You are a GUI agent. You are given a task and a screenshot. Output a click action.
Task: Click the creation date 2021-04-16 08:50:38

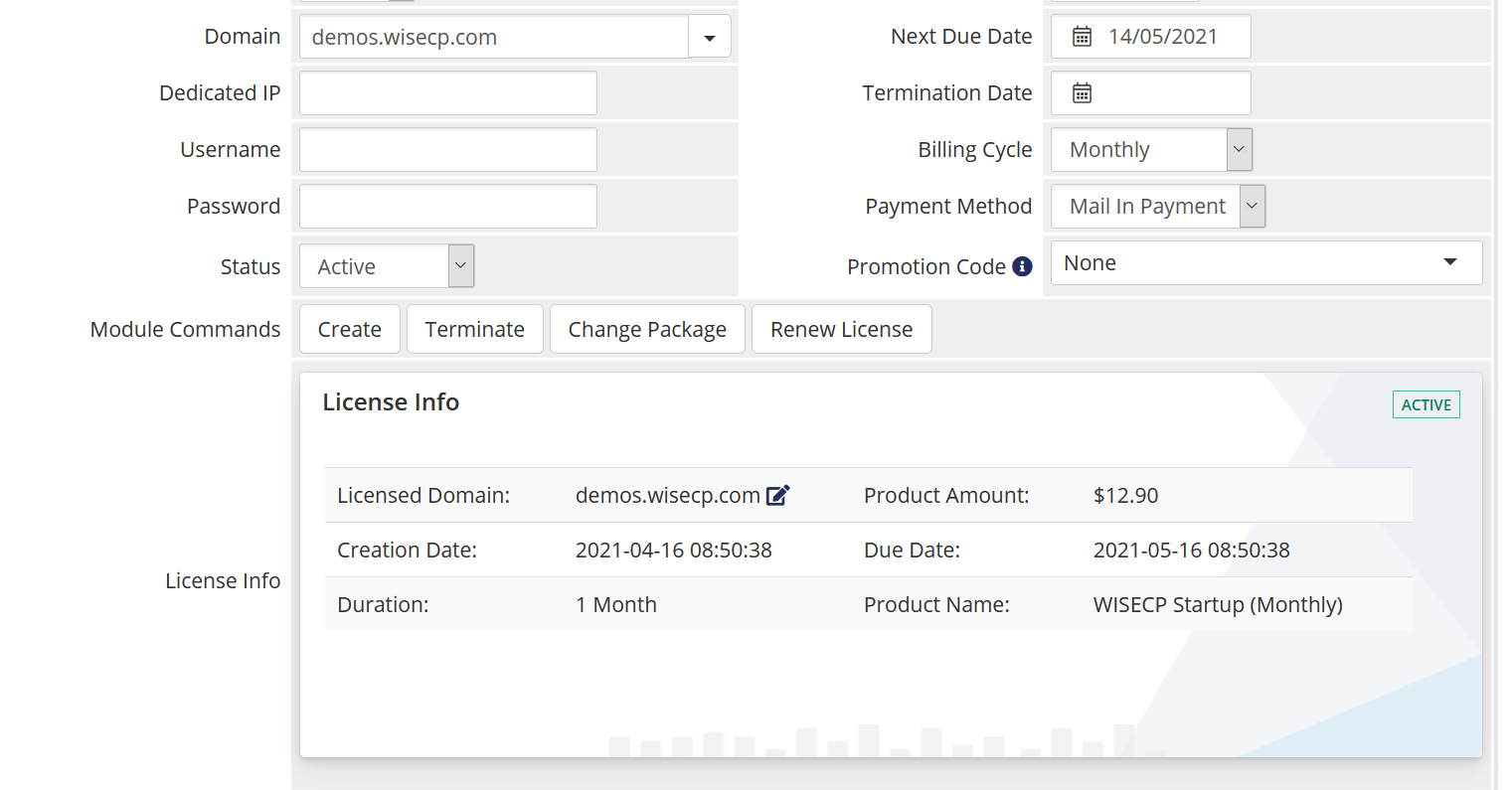point(674,550)
